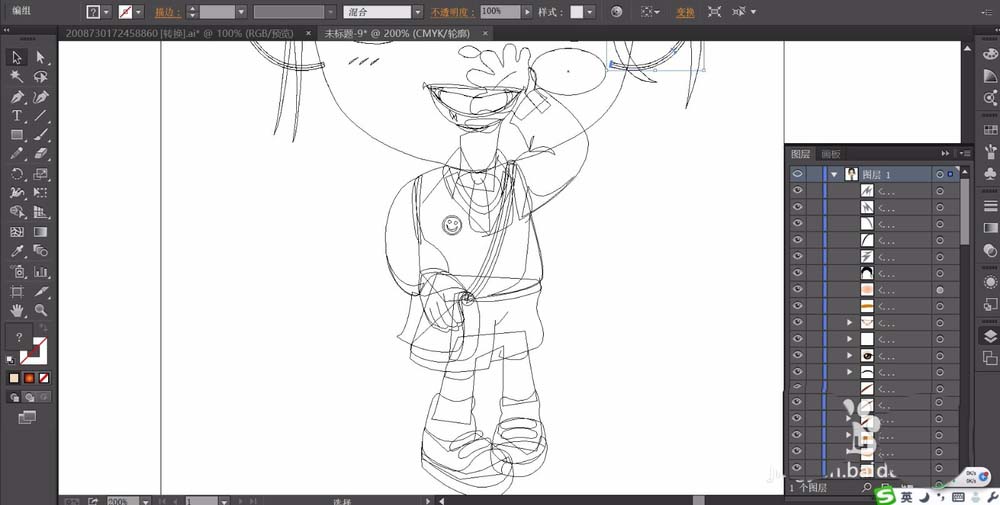
Task: Enable Draw Behind drawing mode
Action: pos(29,397)
